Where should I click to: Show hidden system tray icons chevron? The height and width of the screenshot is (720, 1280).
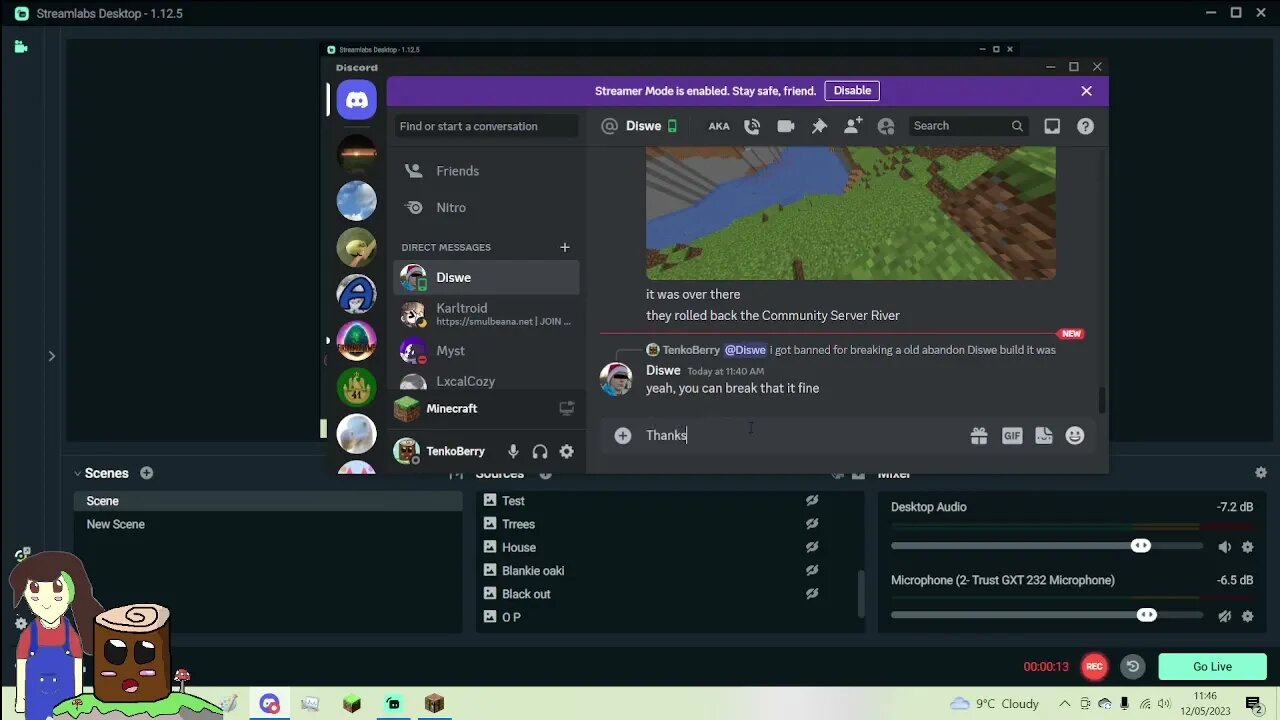pos(1067,704)
